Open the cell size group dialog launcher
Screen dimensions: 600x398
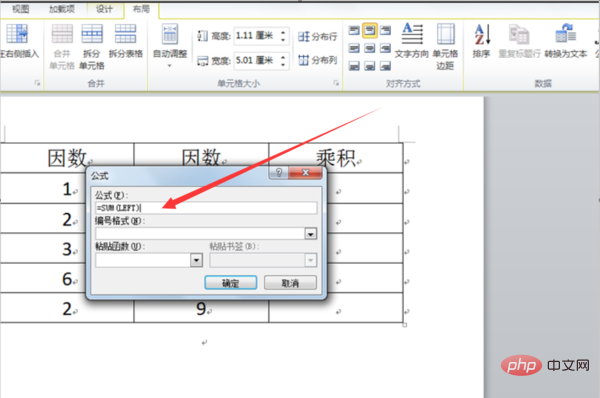pyautogui.click(x=336, y=83)
